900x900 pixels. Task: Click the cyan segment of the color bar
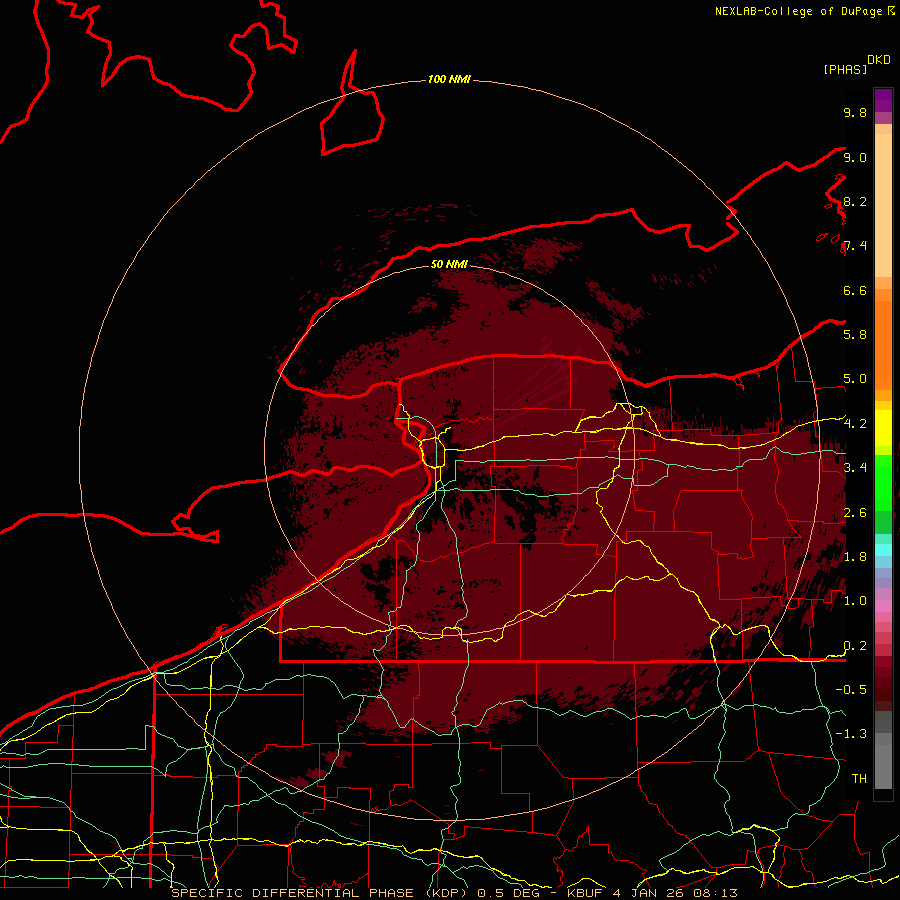coord(883,549)
